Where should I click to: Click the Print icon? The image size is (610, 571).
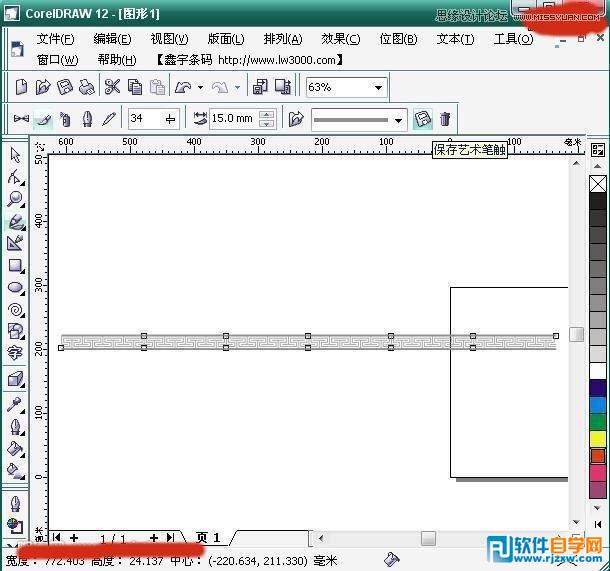pyautogui.click(x=86, y=86)
